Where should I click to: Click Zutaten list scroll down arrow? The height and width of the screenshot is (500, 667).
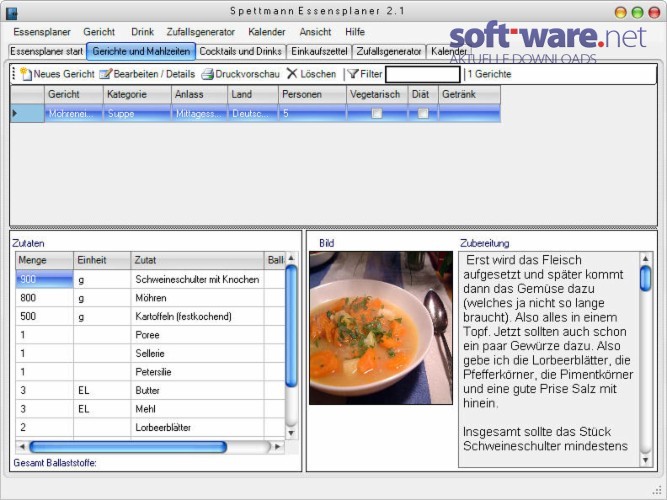[291, 433]
